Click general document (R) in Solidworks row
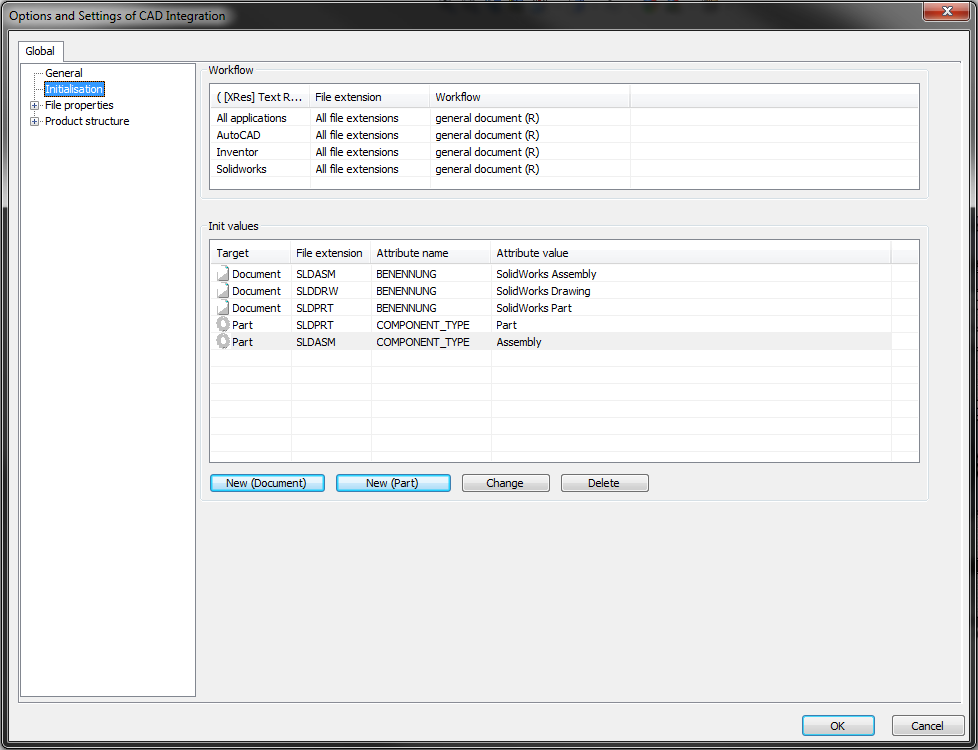 coord(487,168)
